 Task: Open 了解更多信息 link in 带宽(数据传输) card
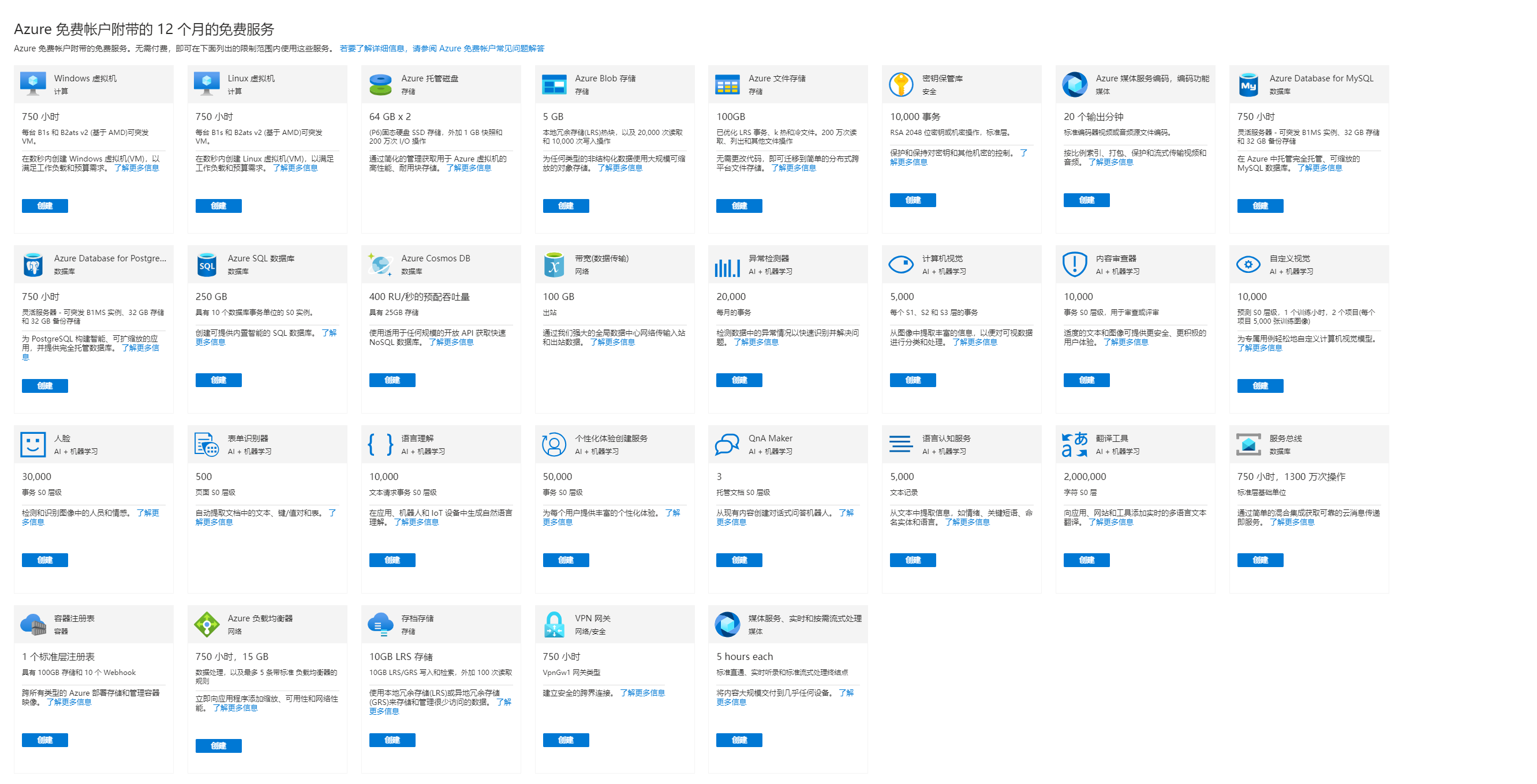(612, 342)
